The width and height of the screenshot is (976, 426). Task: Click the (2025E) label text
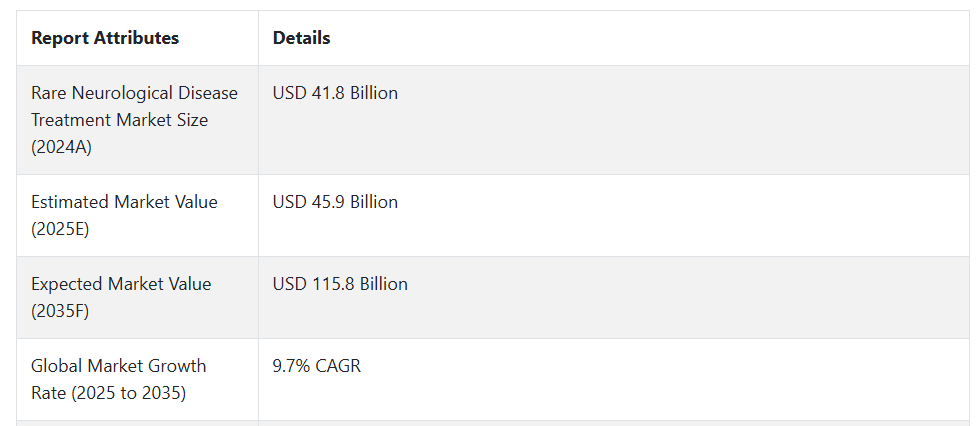pyautogui.click(x=60, y=229)
